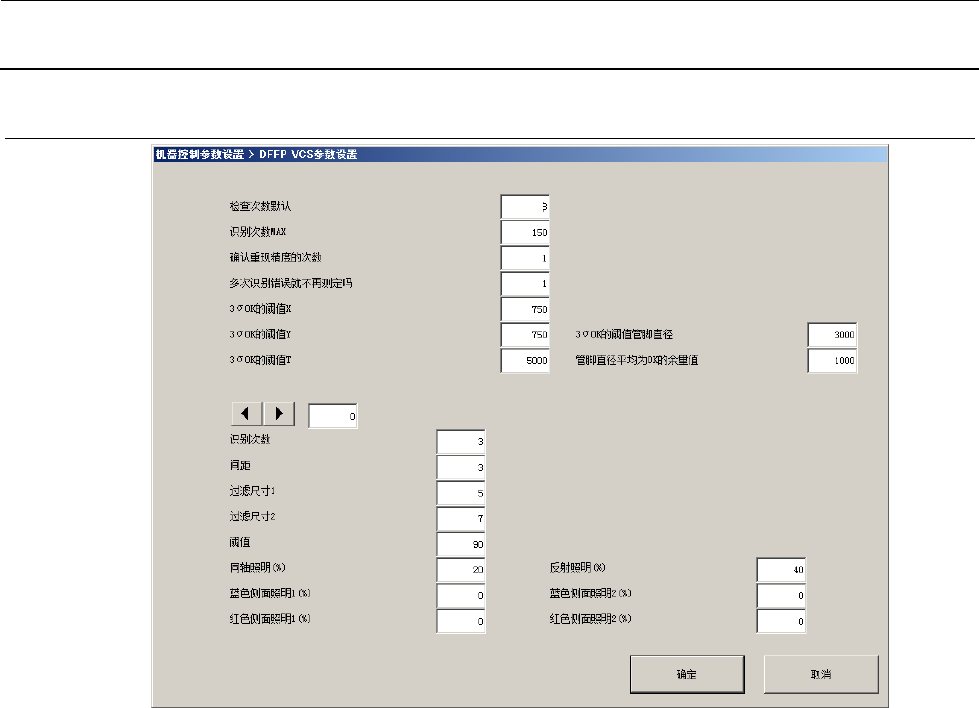The image size is (979, 708).
Task: Click the left arrow previous-index button
Action: coord(247,413)
